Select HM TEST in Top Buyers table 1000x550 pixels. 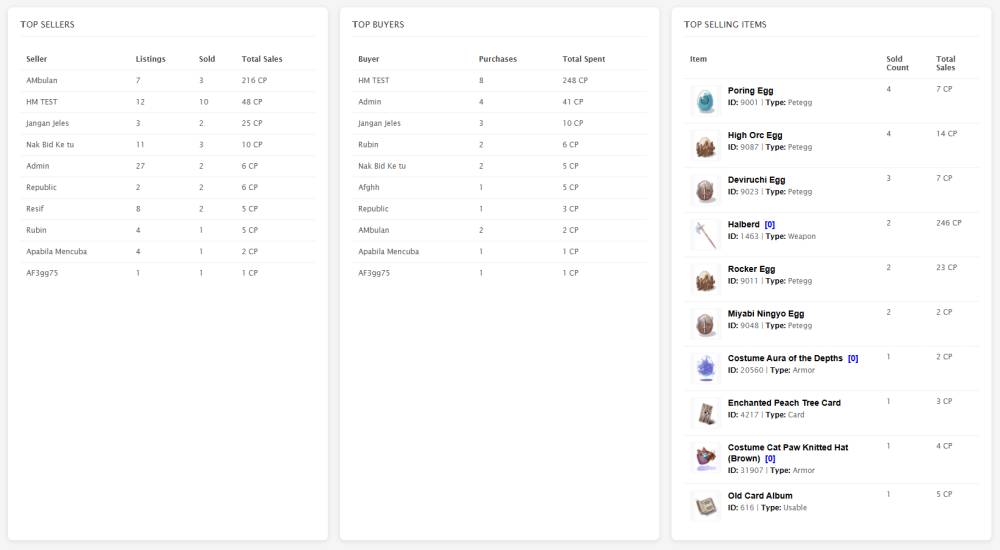374,80
